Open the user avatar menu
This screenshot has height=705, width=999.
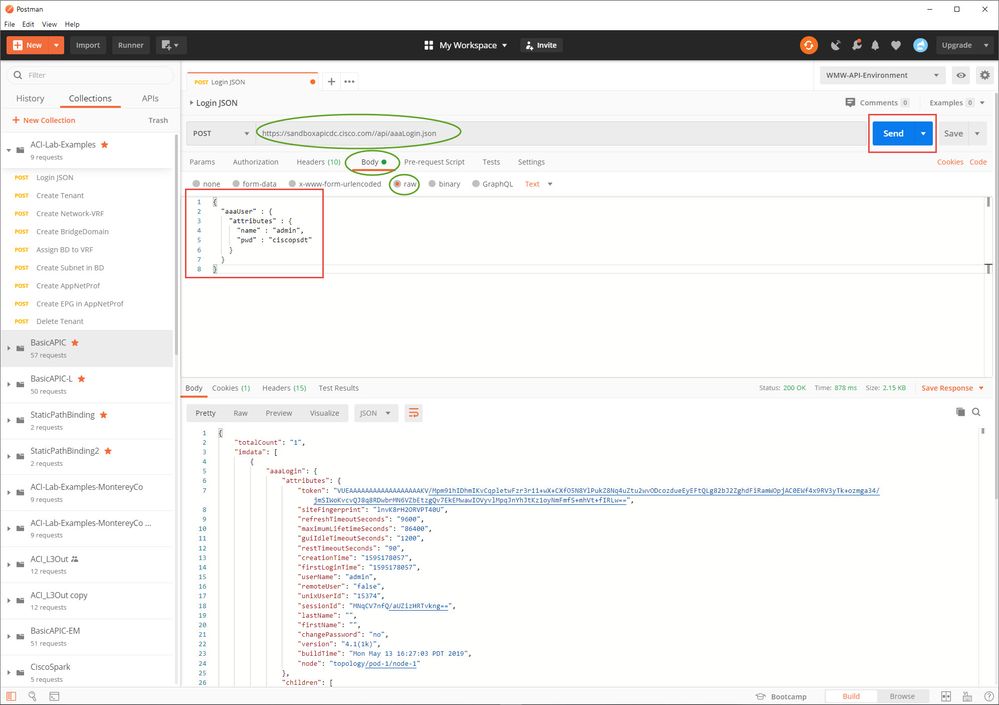tap(920, 45)
